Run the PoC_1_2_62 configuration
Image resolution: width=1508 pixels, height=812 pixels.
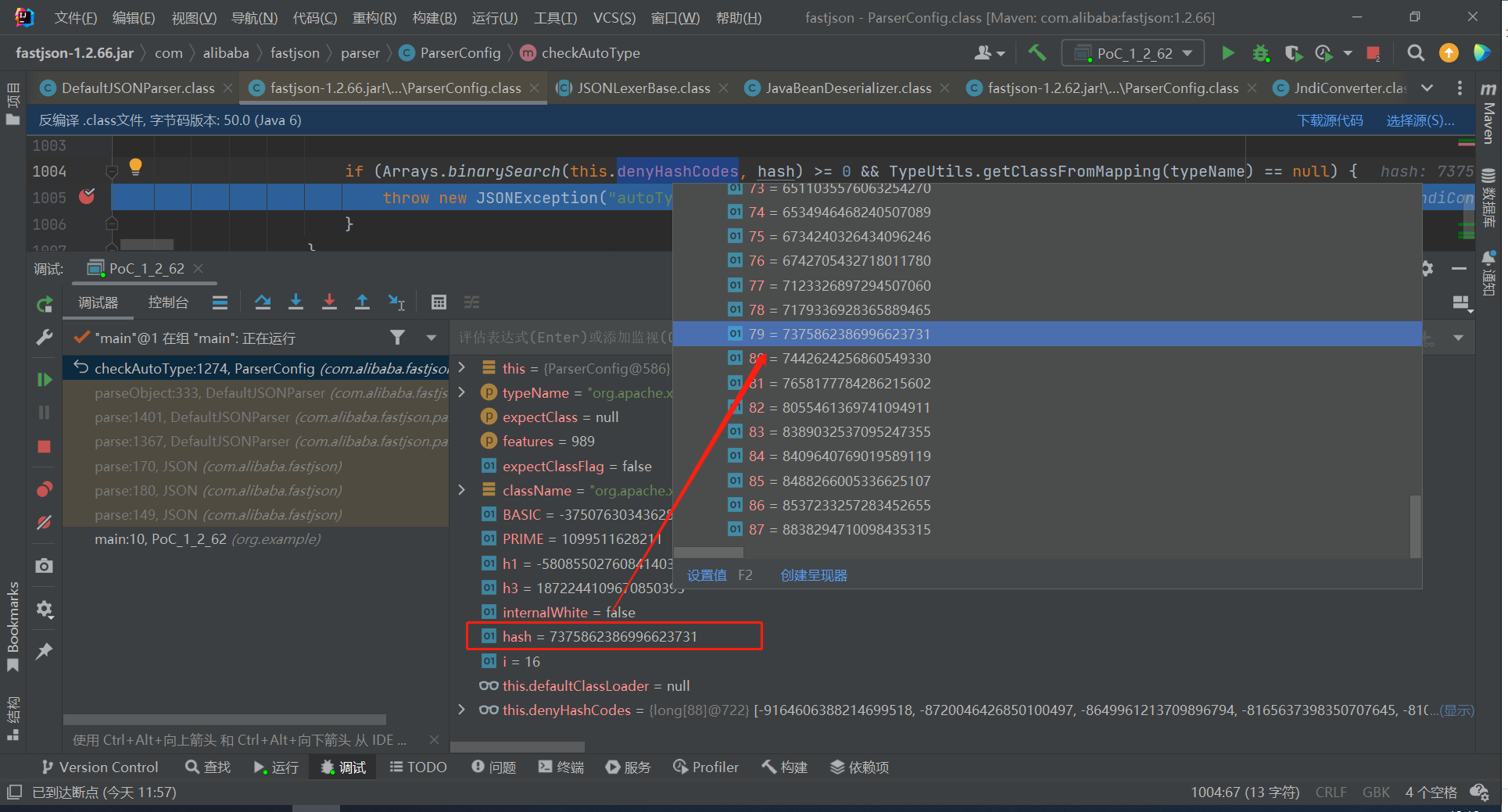pyautogui.click(x=1228, y=53)
